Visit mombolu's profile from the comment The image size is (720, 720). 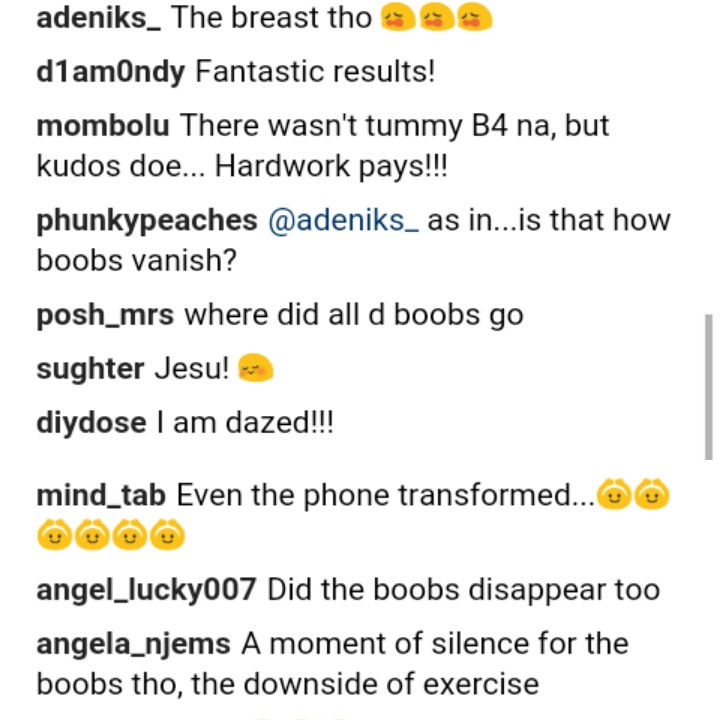tap(103, 125)
